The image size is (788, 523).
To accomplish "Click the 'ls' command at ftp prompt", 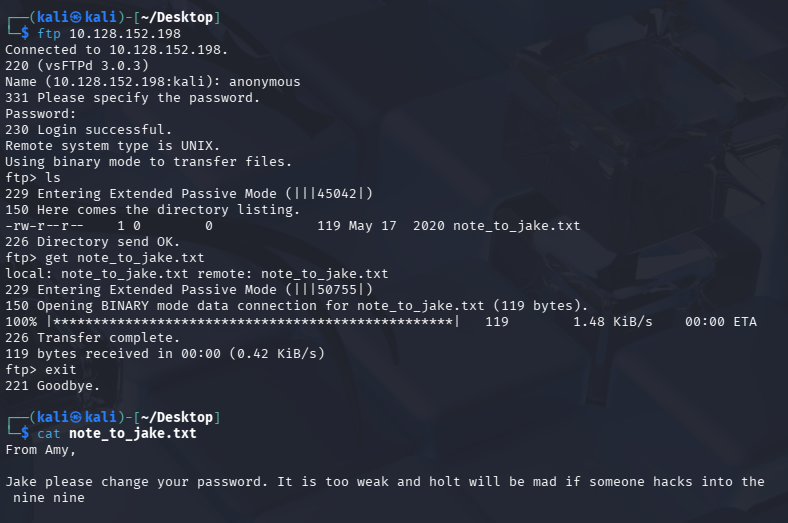I will [53, 177].
